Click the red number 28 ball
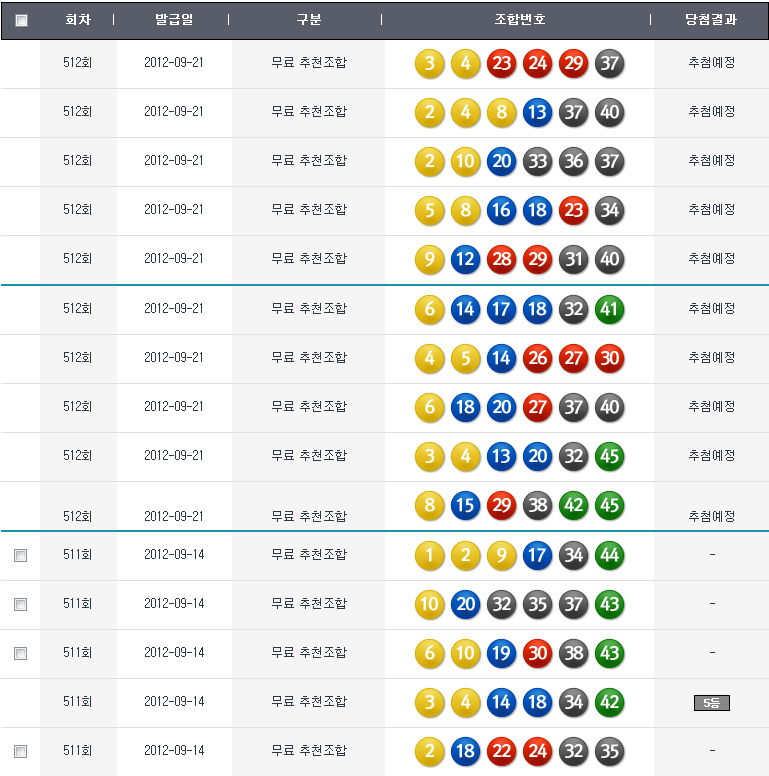769x776 pixels. (501, 260)
